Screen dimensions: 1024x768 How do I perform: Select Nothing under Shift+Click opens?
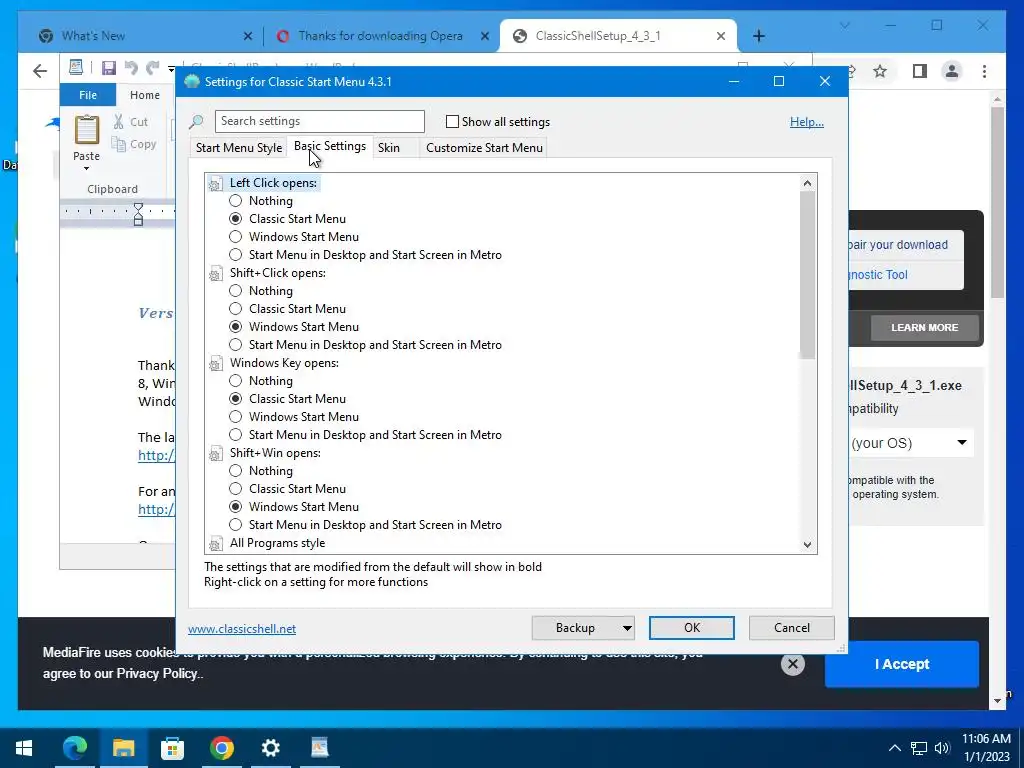tap(236, 291)
